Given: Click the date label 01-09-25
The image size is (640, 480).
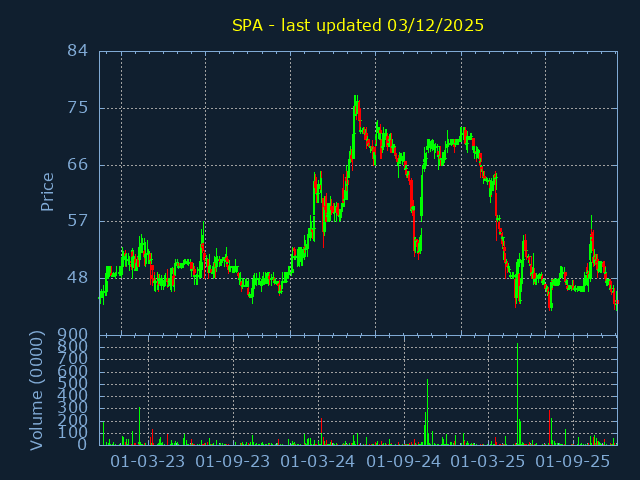Looking at the screenshot, I should [x=573, y=462].
